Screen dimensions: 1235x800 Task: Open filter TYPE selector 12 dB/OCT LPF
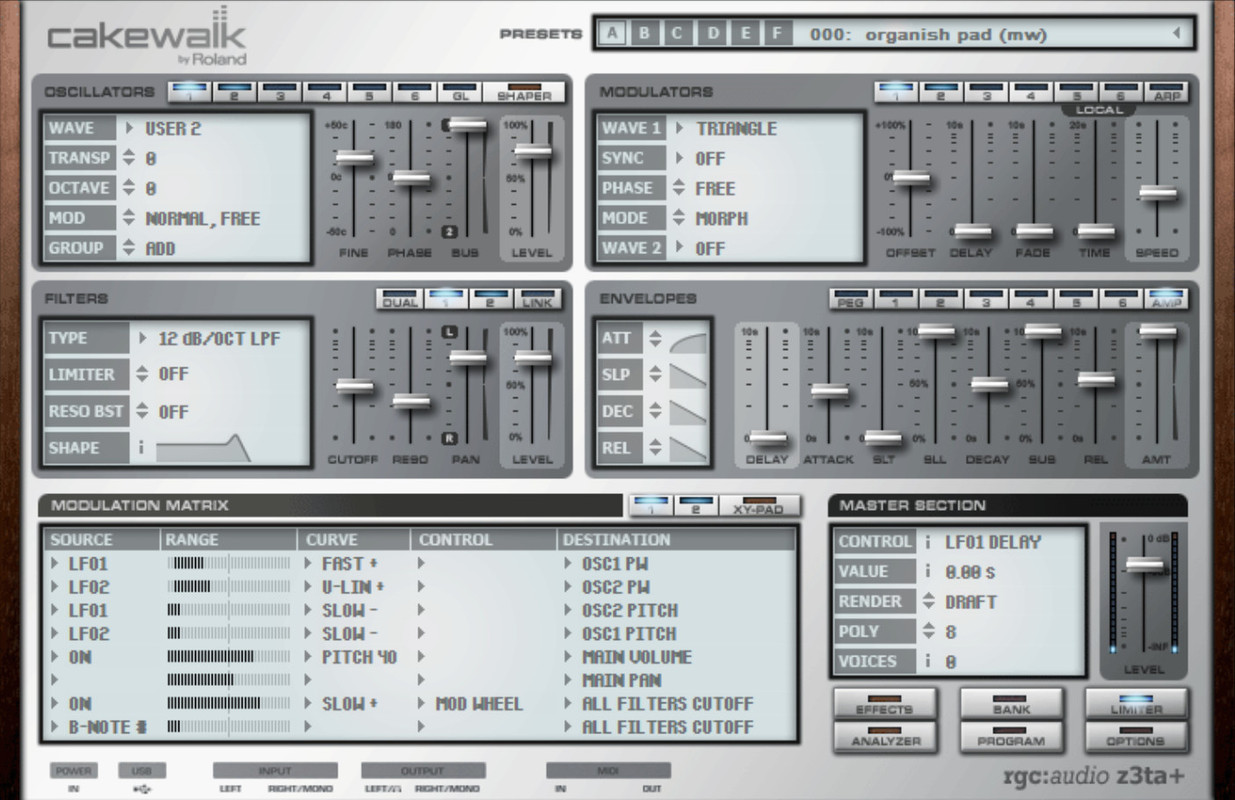coord(141,338)
